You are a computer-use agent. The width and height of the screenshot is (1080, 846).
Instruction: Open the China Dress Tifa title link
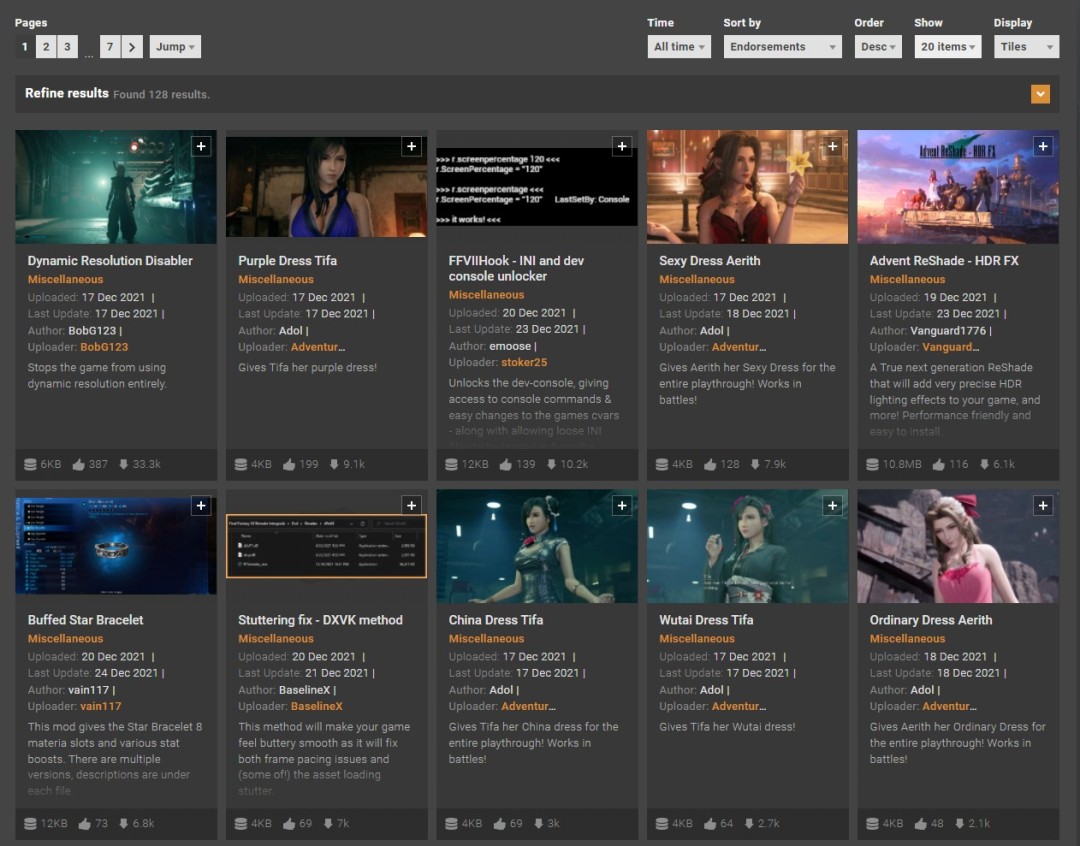pos(495,620)
